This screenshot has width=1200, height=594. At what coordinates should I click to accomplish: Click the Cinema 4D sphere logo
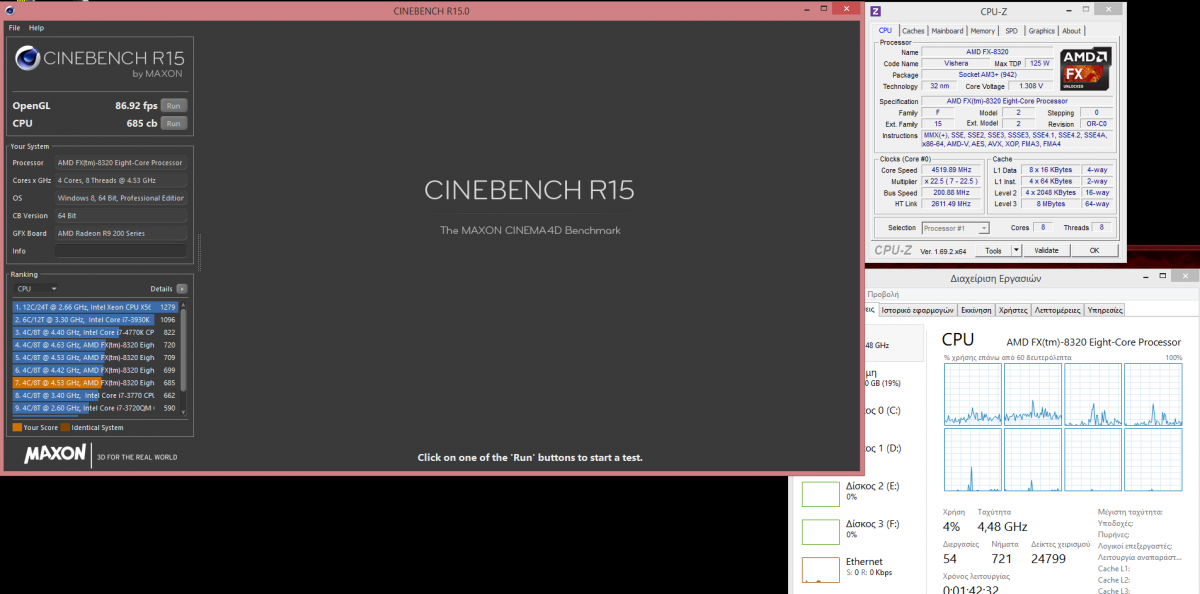click(27, 60)
